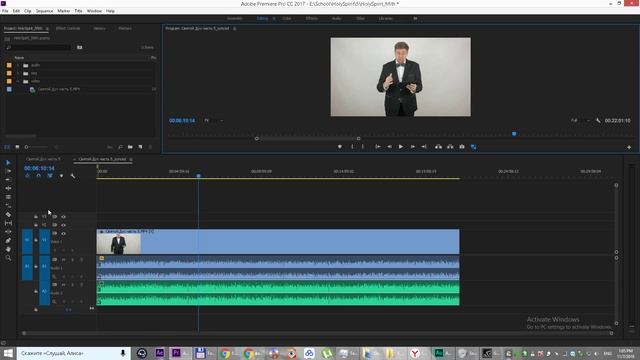Open timeline display settings wrench

click(73, 176)
